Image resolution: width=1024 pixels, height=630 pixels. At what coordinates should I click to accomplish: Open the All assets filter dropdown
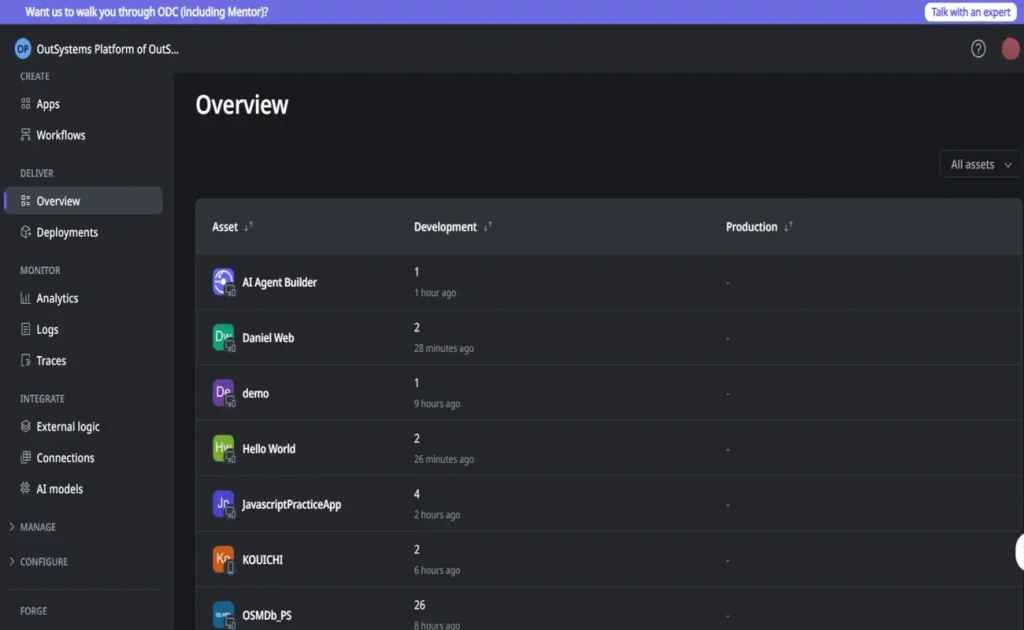(980, 165)
